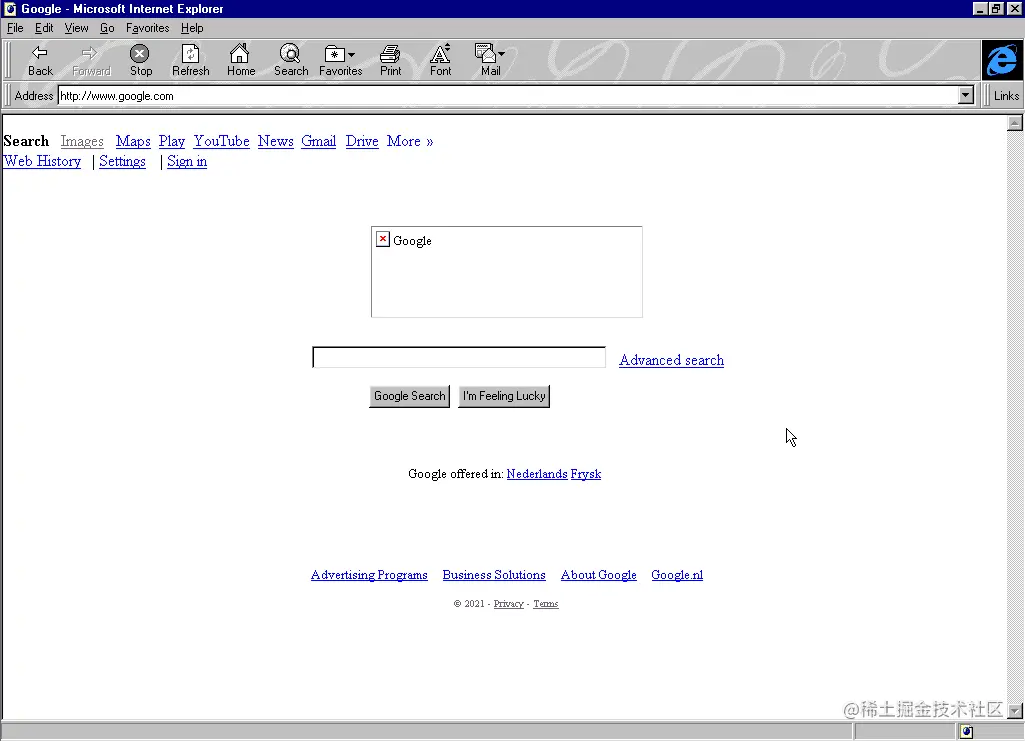Switch language via Nederlands link
This screenshot has height=741, width=1025.
tap(537, 474)
